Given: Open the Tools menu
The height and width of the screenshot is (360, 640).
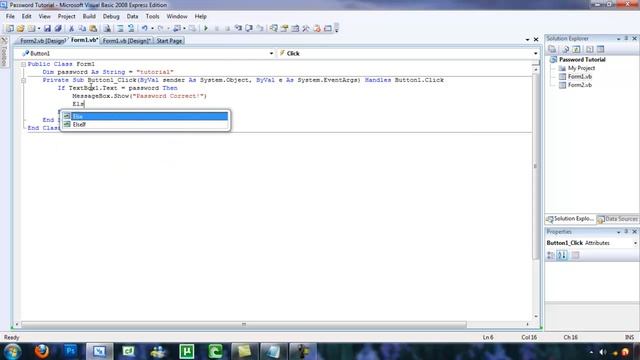Looking at the screenshot, I should coord(152,16).
